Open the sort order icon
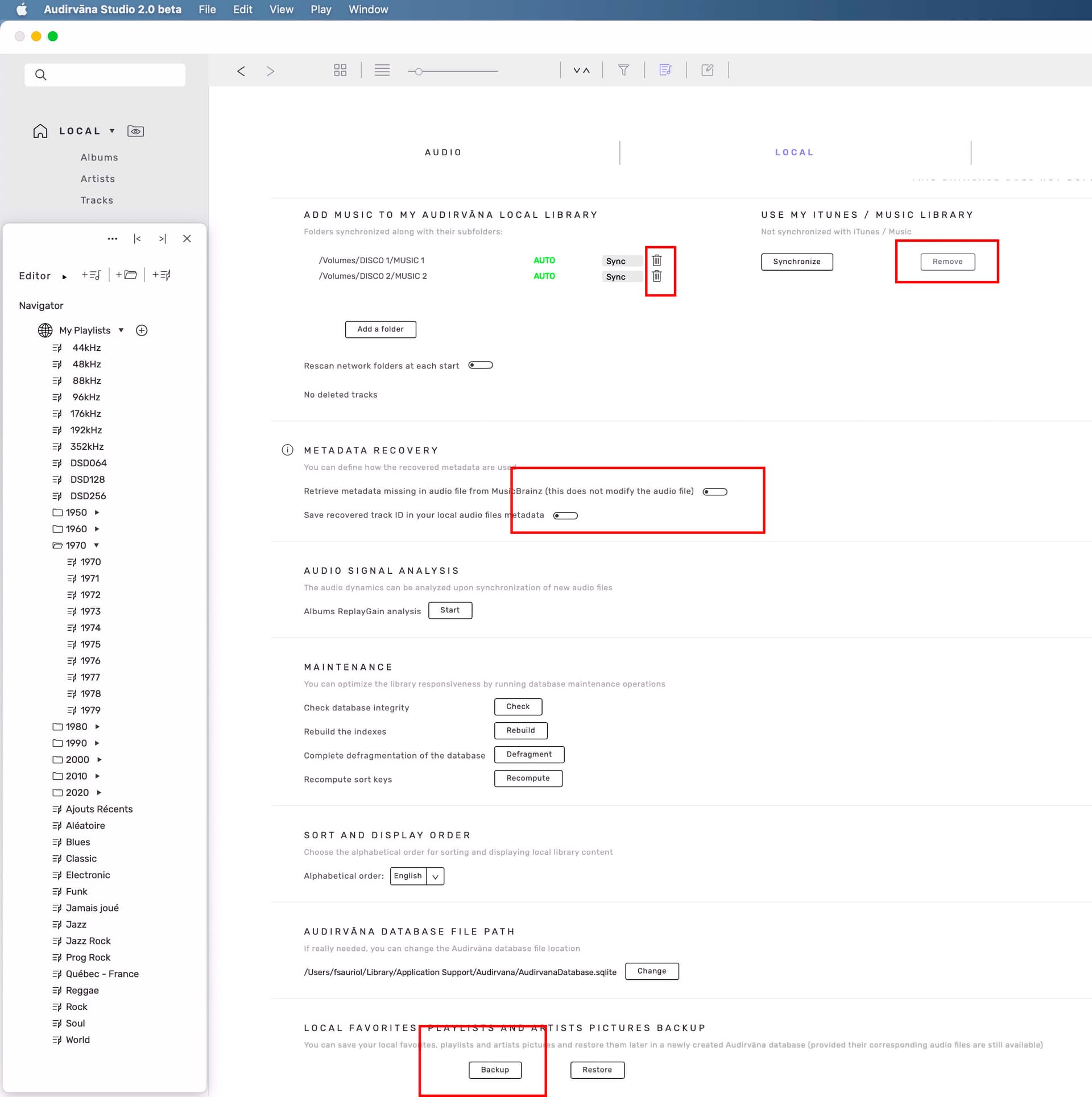The width and height of the screenshot is (1092, 1097). coord(581,71)
